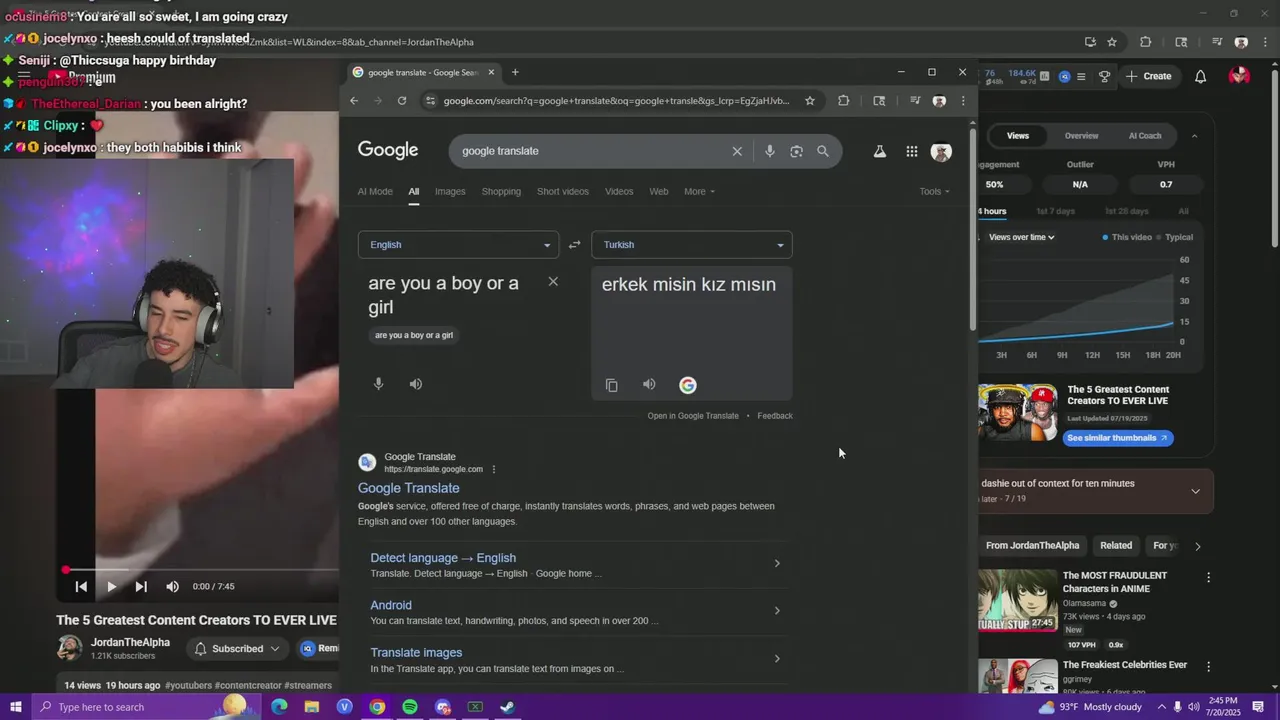
Task: Open the Subscribed notification dropdown
Action: click(237, 649)
